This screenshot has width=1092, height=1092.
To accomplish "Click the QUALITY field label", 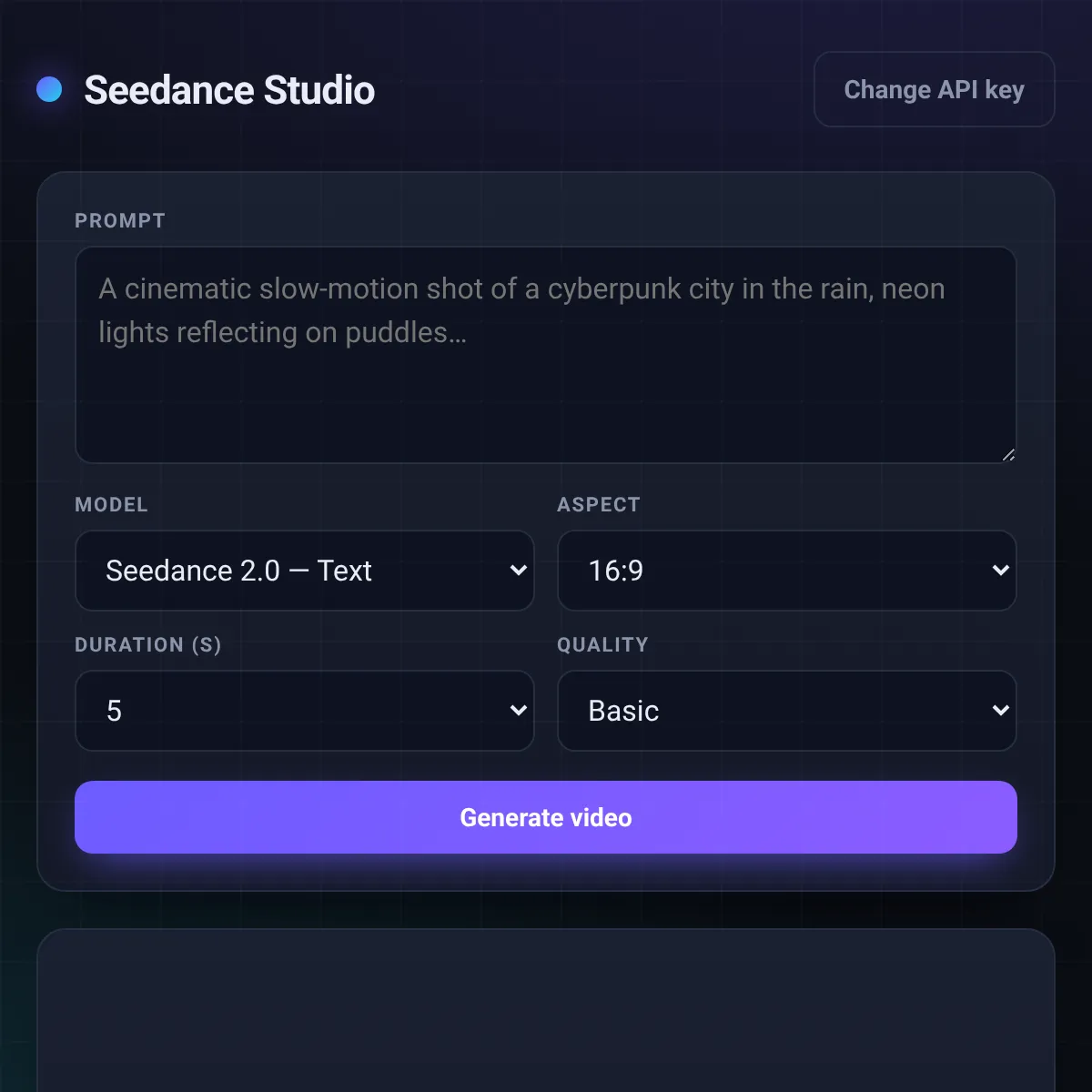I will click(602, 645).
